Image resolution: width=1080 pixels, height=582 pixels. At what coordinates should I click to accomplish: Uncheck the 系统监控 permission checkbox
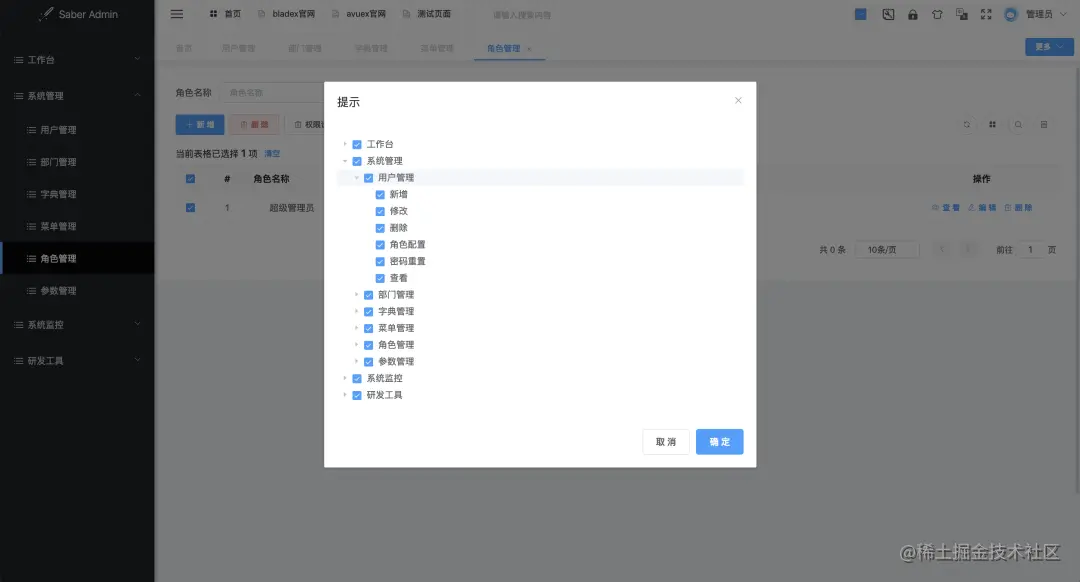pos(357,378)
